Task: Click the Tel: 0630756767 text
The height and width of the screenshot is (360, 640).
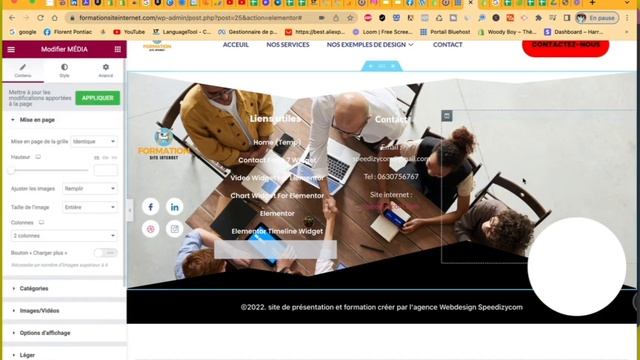Action: [x=391, y=177]
